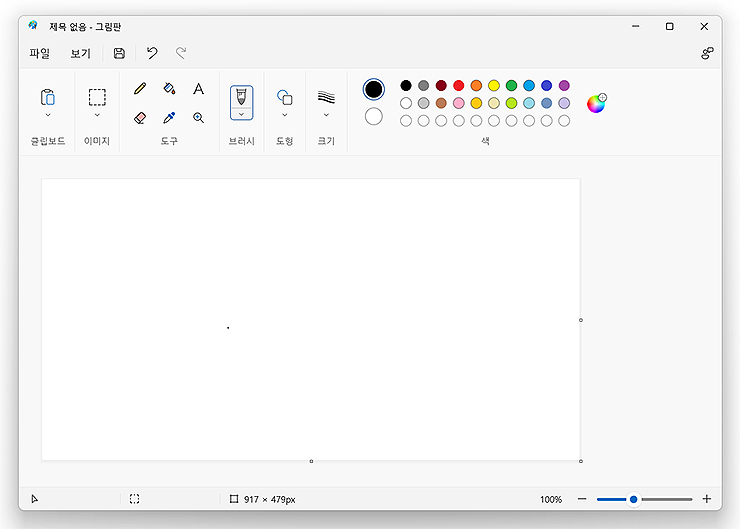
Task: Pick the lavender color swatch
Action: click(564, 103)
